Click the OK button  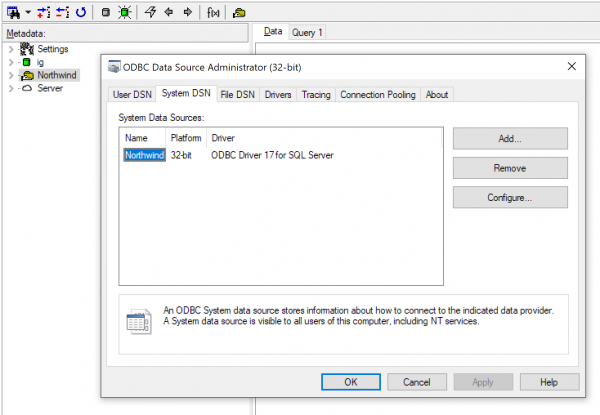351,382
